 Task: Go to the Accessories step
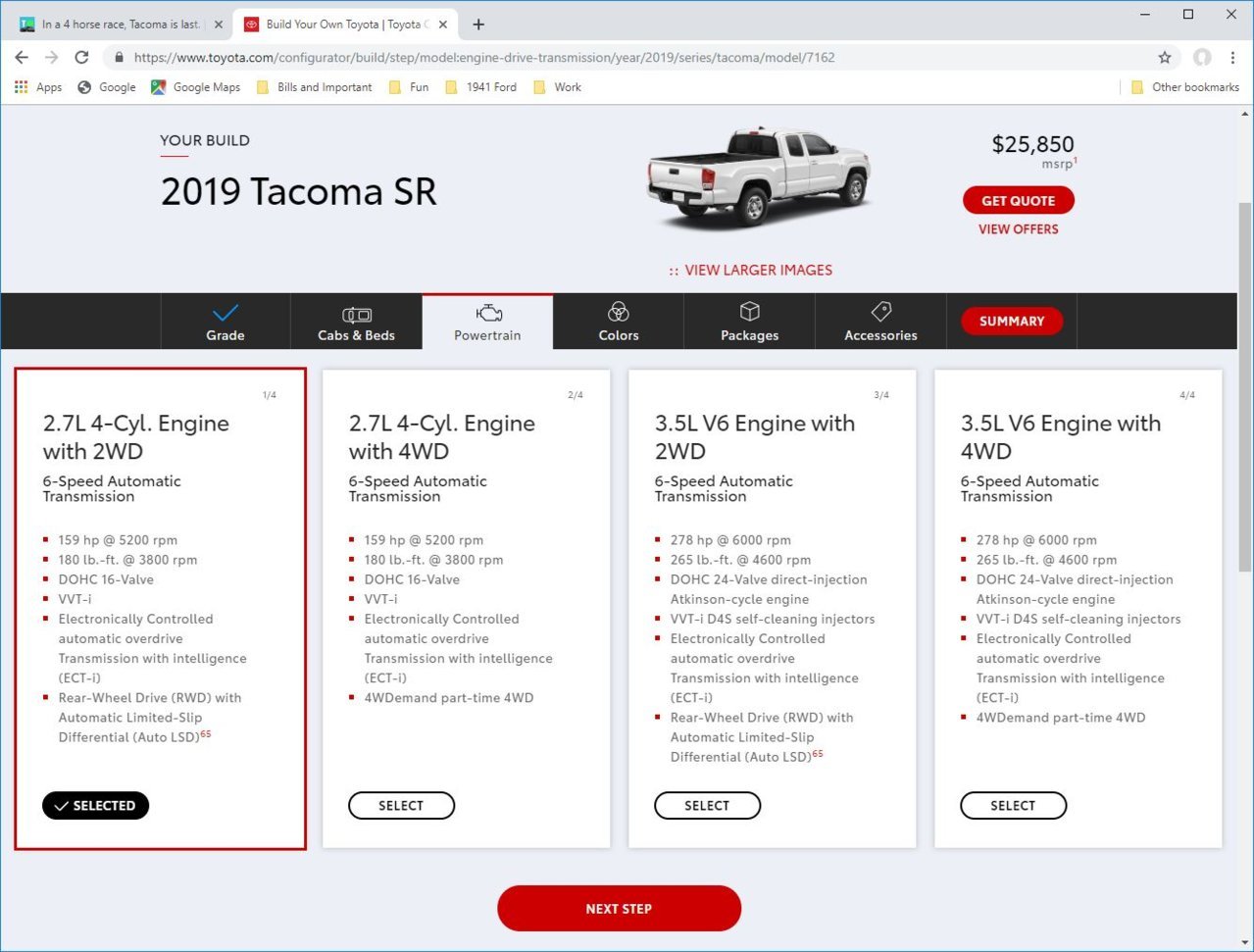pyautogui.click(x=880, y=322)
